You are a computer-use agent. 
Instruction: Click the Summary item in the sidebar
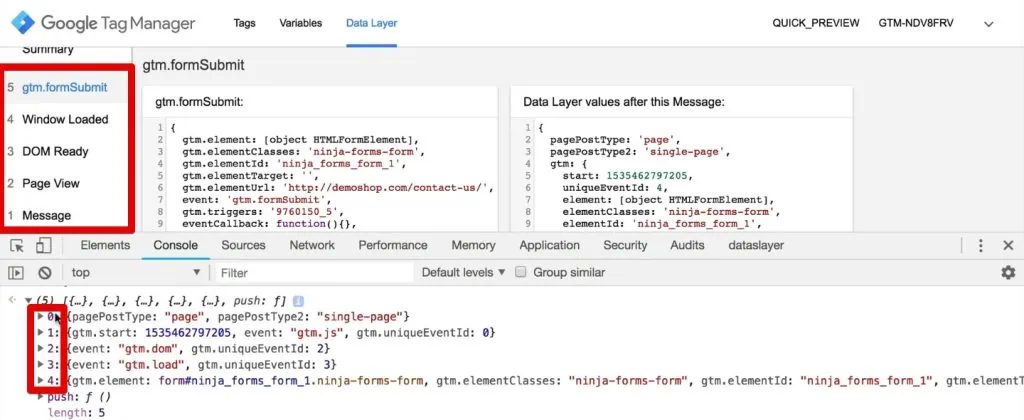pyautogui.click(x=47, y=50)
